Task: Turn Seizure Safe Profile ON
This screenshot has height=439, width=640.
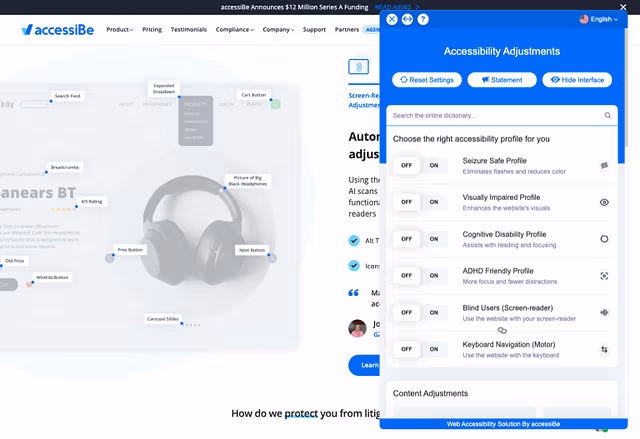Action: [434, 165]
